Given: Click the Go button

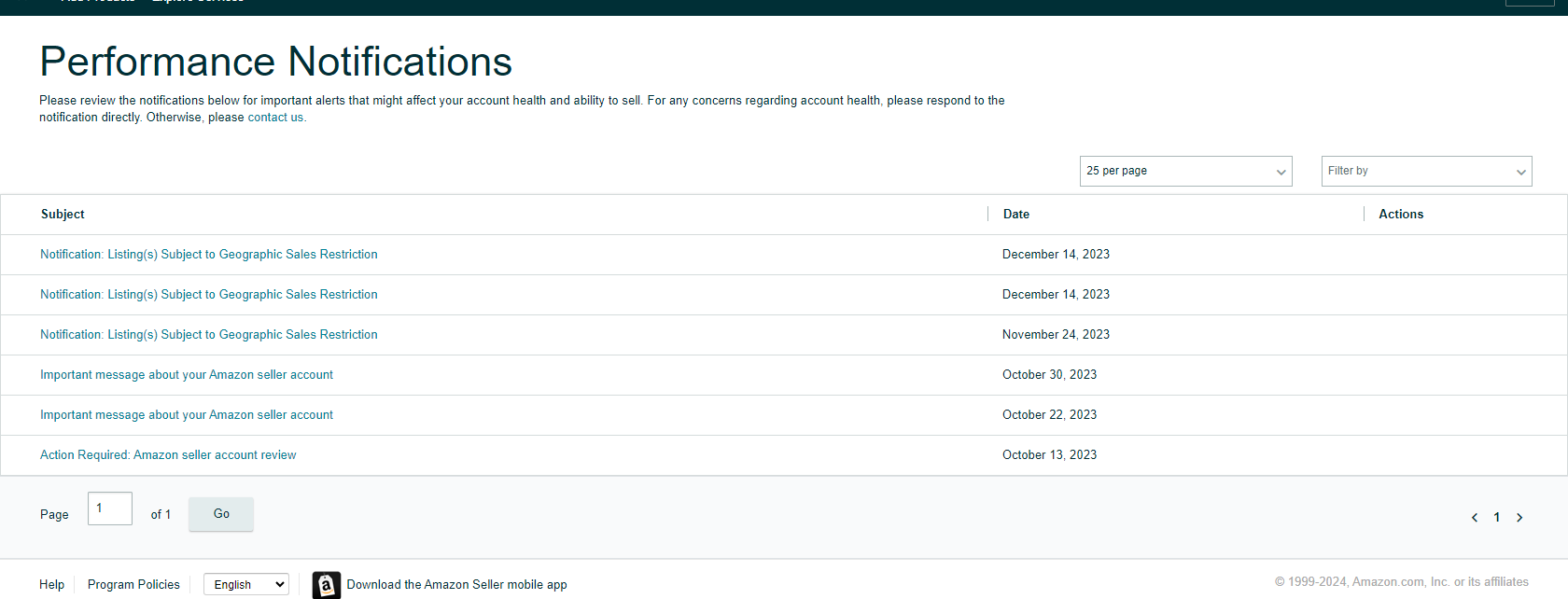Looking at the screenshot, I should 221,514.
